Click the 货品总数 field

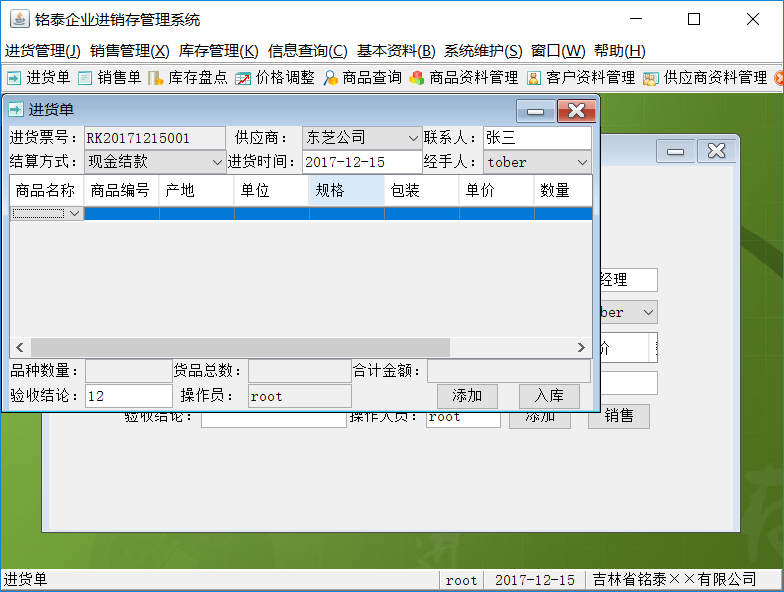(300, 371)
